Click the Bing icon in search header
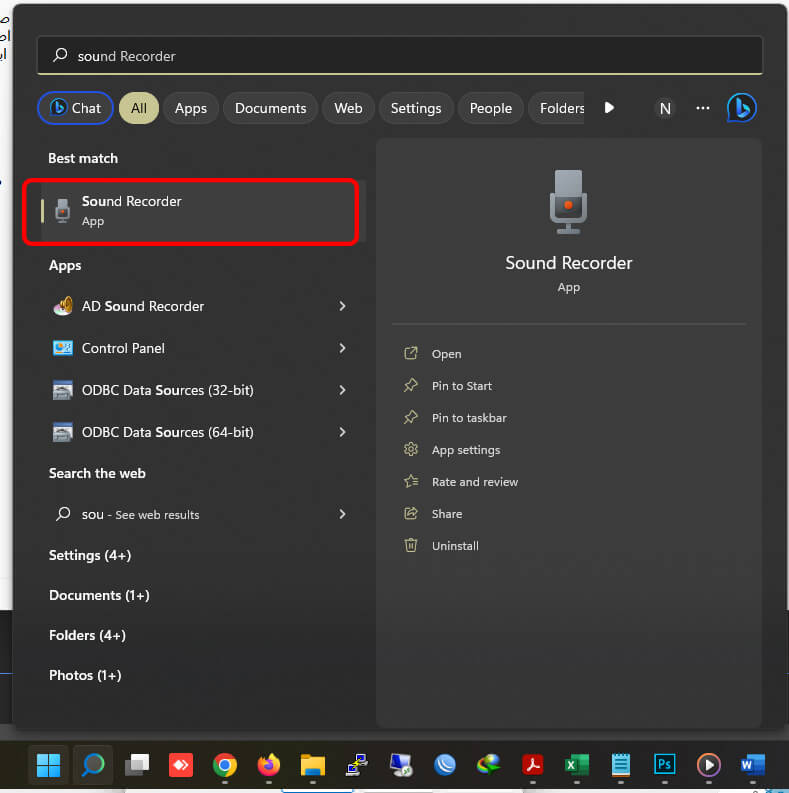Screen dimensions: 789x793 tap(741, 108)
